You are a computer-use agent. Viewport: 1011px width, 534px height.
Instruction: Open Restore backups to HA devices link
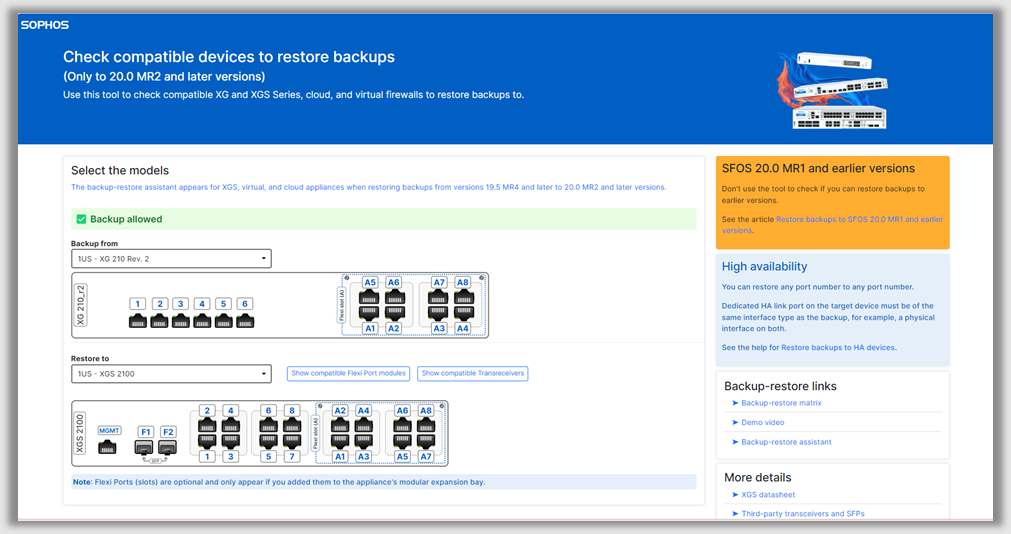pos(838,348)
